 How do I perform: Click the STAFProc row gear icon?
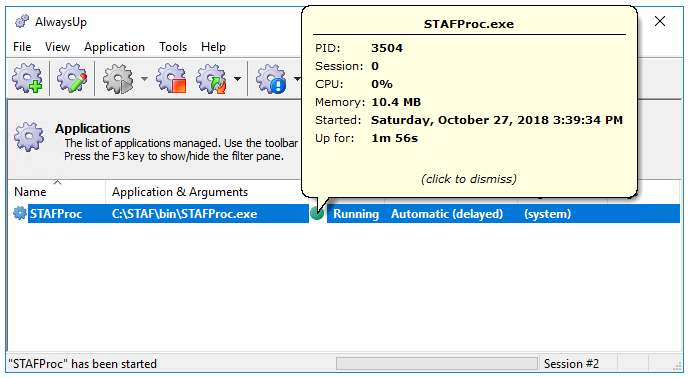pos(19,213)
